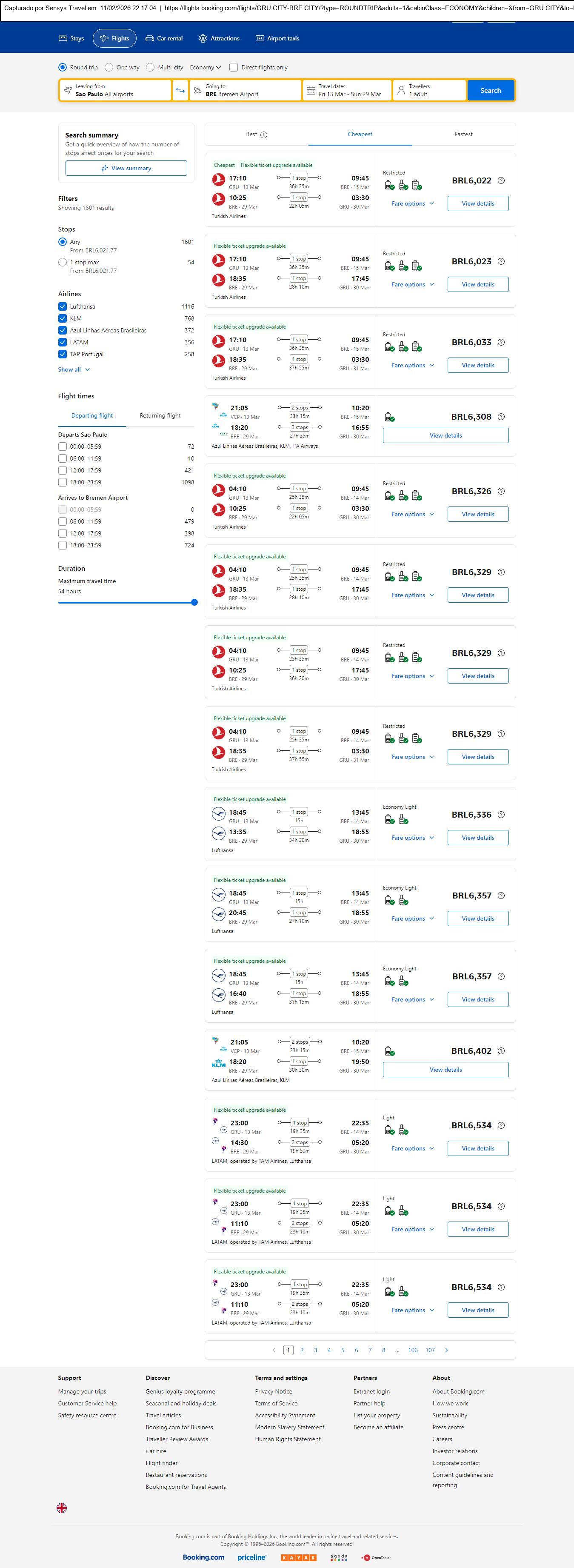Viewport: 574px width, 1568px height.
Task: Click the calendar icon in Travel dates field
Action: click(x=311, y=91)
